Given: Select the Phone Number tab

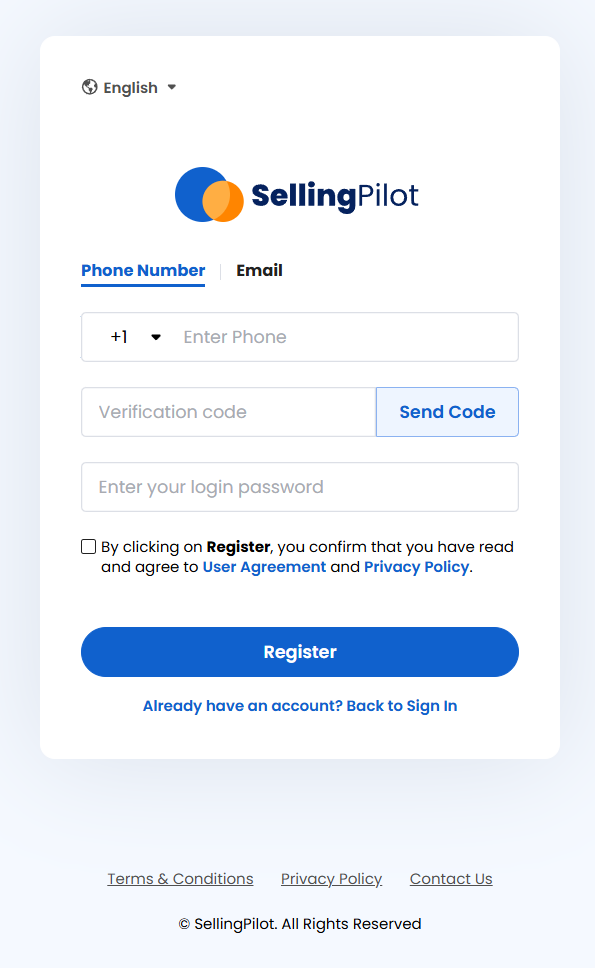Looking at the screenshot, I should 143,270.
